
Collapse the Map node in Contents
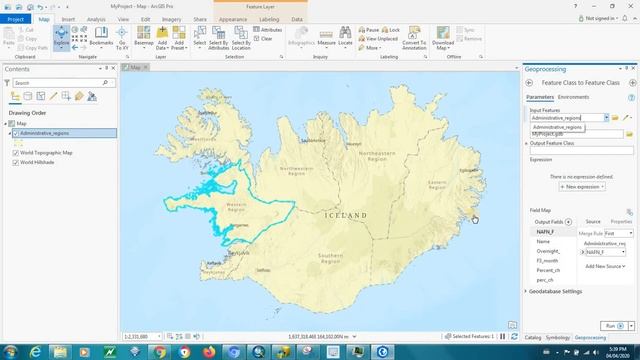click(5, 123)
